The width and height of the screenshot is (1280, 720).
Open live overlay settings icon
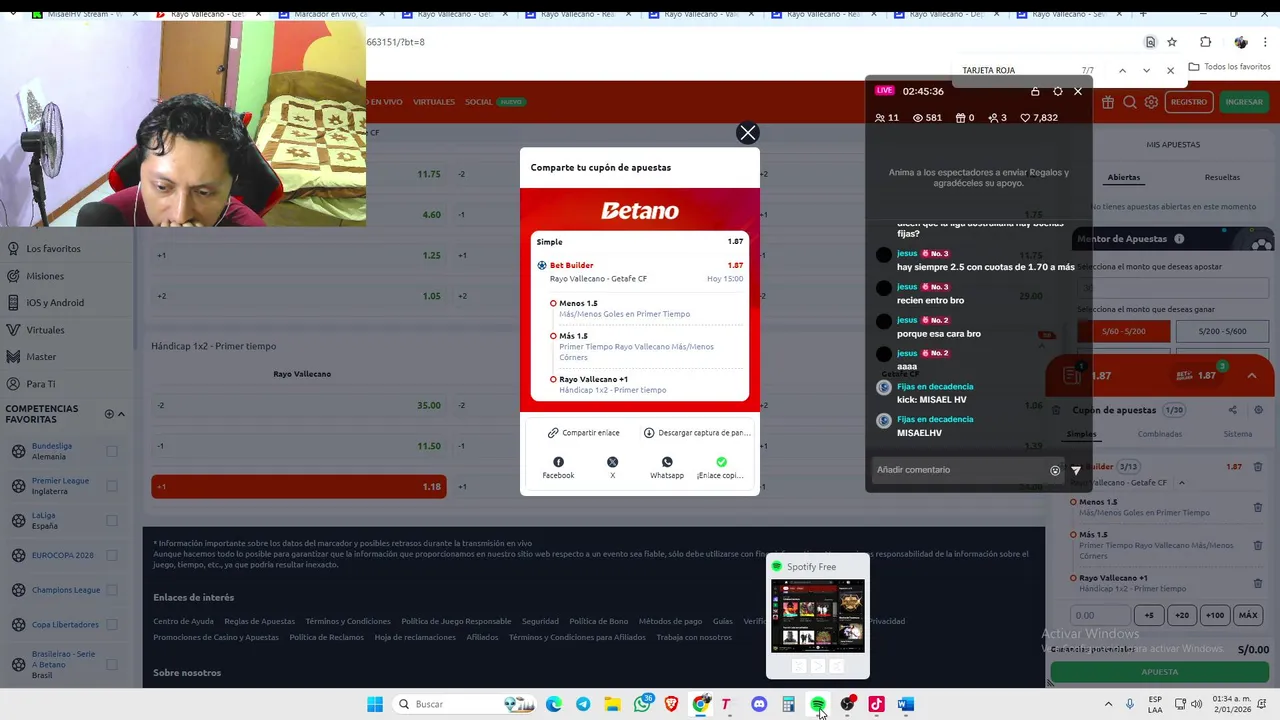pos(1058,91)
